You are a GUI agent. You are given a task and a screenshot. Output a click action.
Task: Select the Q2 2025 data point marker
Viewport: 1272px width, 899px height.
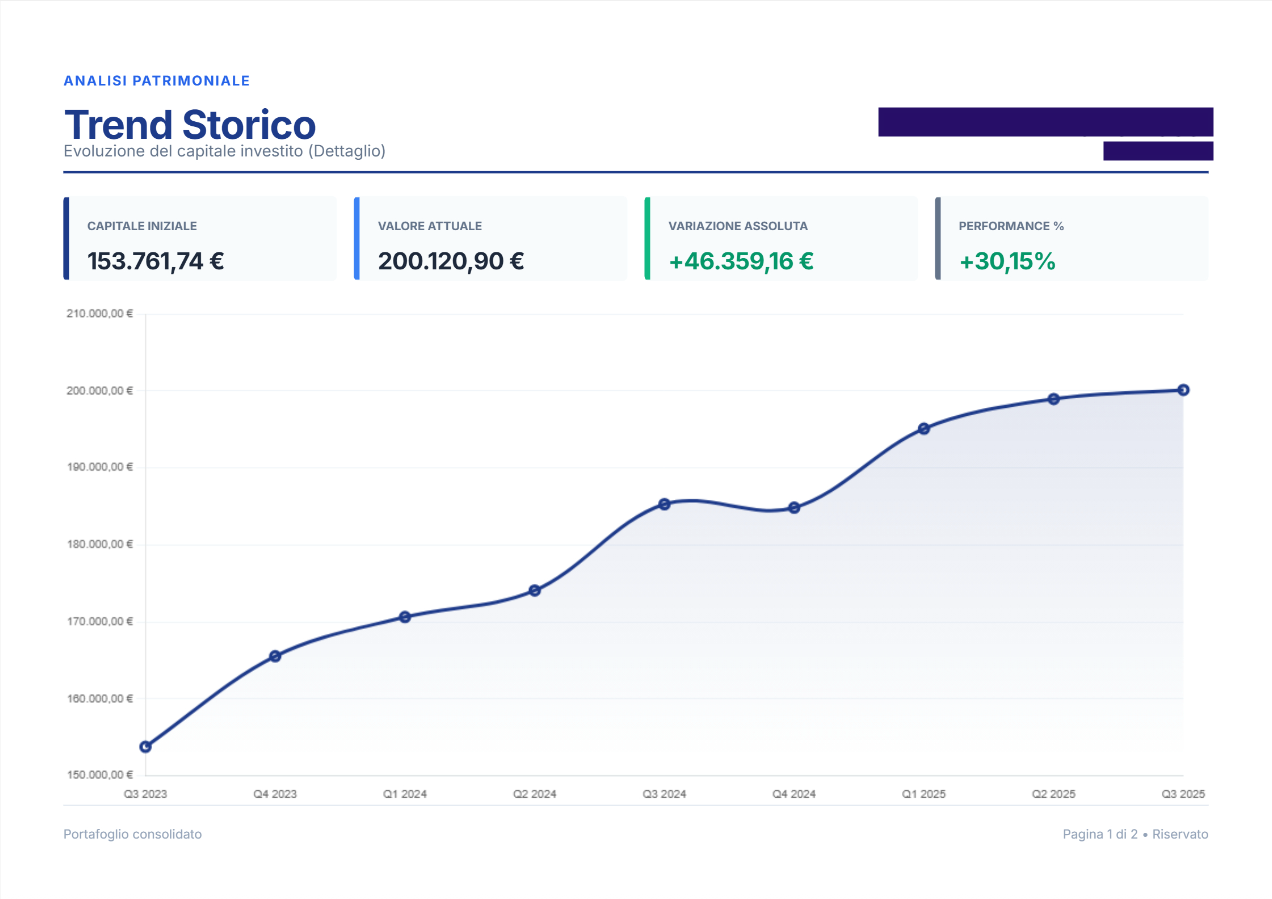[x=1053, y=399]
